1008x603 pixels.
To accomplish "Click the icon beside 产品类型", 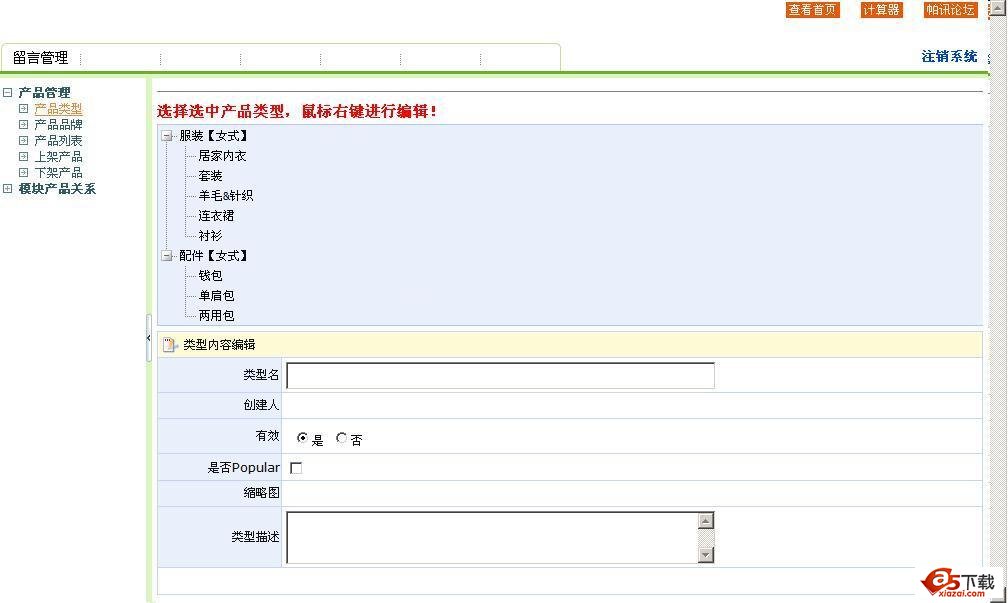I will coord(23,109).
